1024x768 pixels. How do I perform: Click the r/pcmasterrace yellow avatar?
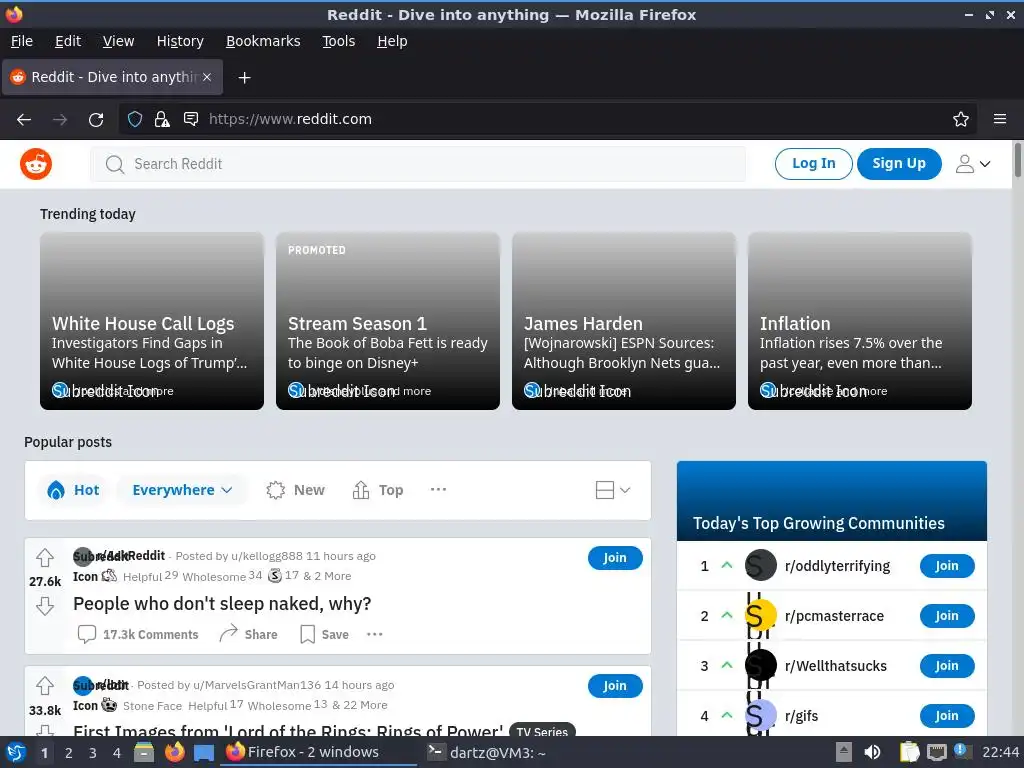[x=761, y=616]
